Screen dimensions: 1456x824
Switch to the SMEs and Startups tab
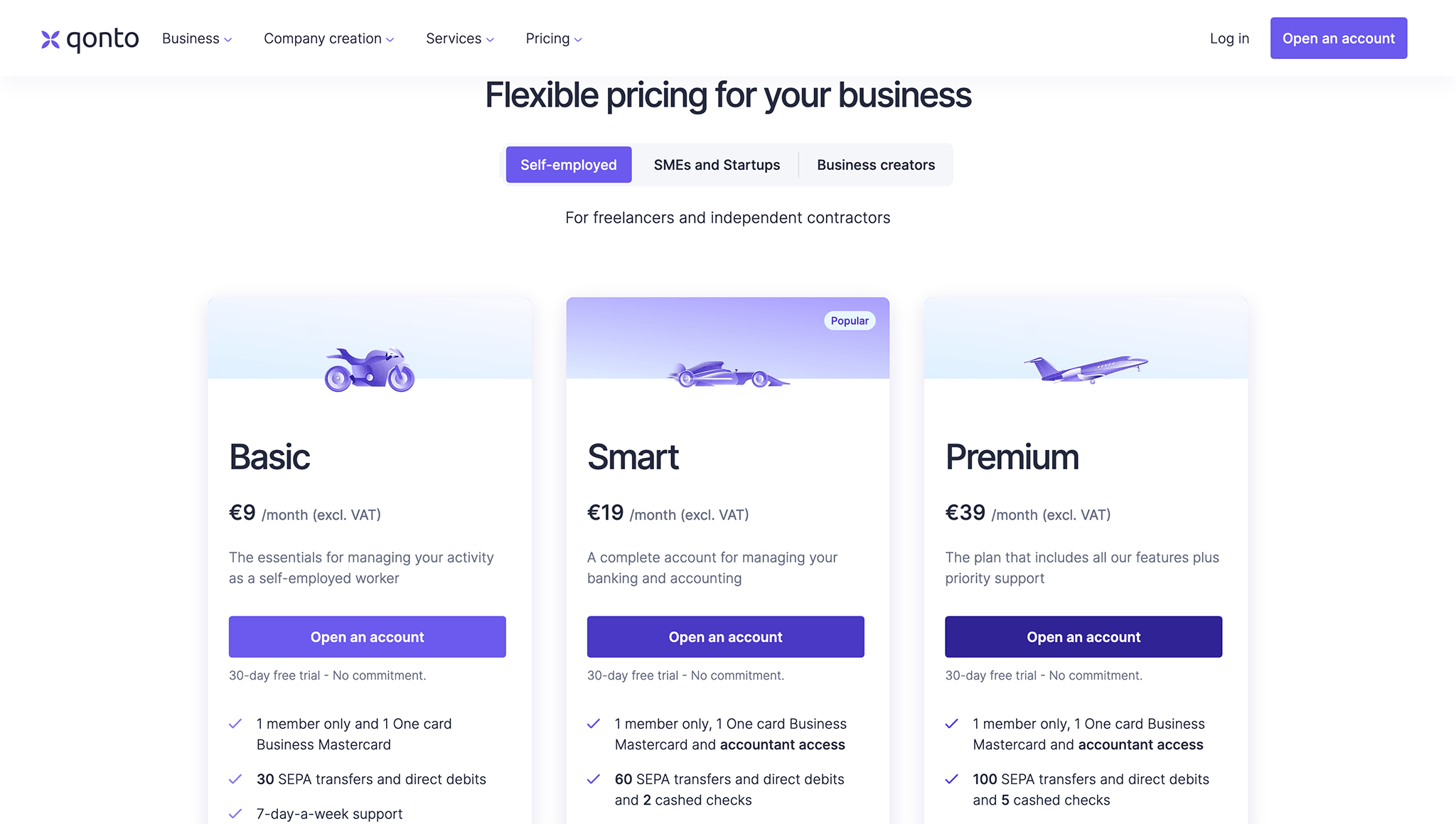click(x=717, y=164)
